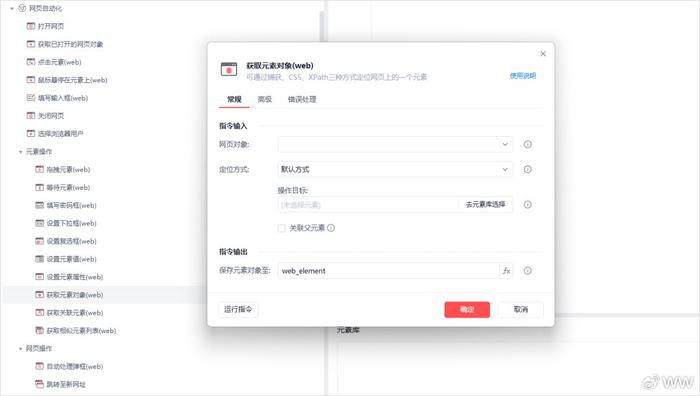This screenshot has width=700, height=396.
Task: Click the 设置下拉框(web) command icon
Action: pos(40,223)
